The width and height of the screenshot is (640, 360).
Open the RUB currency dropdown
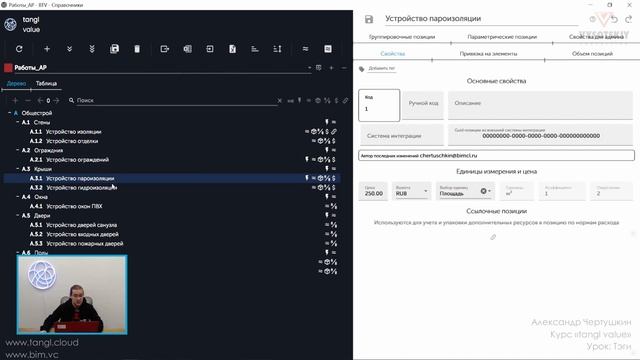(x=411, y=191)
